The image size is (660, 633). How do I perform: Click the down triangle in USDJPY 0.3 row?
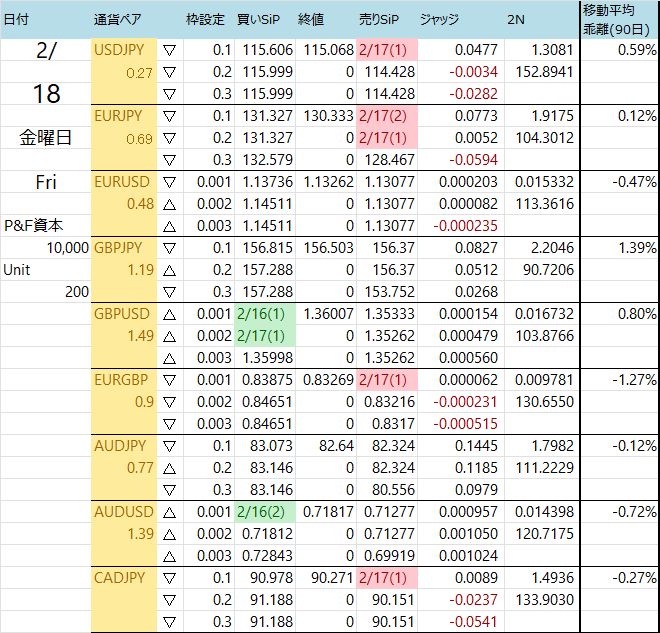[169, 94]
